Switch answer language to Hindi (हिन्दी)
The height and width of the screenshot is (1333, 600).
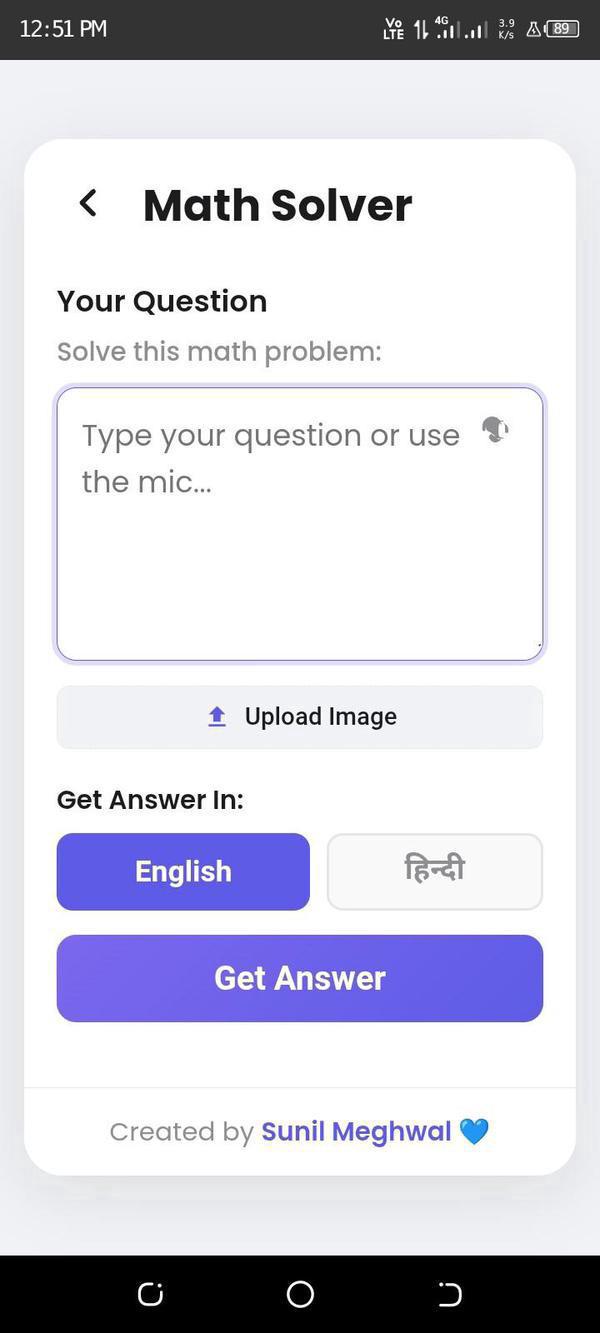[x=434, y=871]
